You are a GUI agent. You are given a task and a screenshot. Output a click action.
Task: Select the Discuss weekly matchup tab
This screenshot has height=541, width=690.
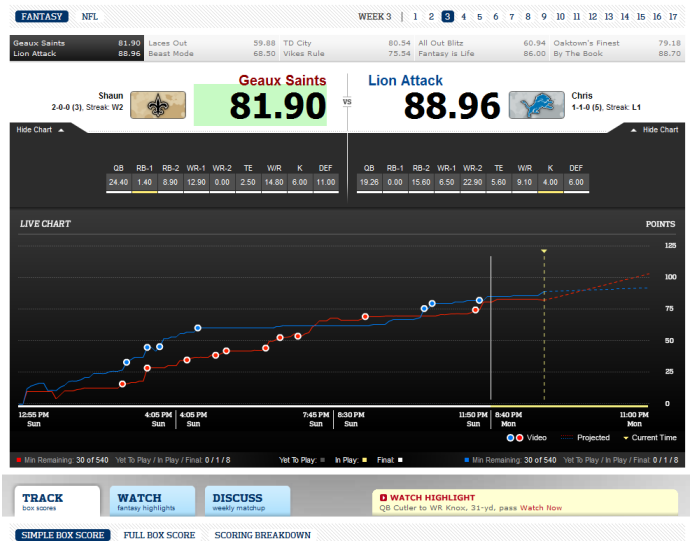(247, 501)
